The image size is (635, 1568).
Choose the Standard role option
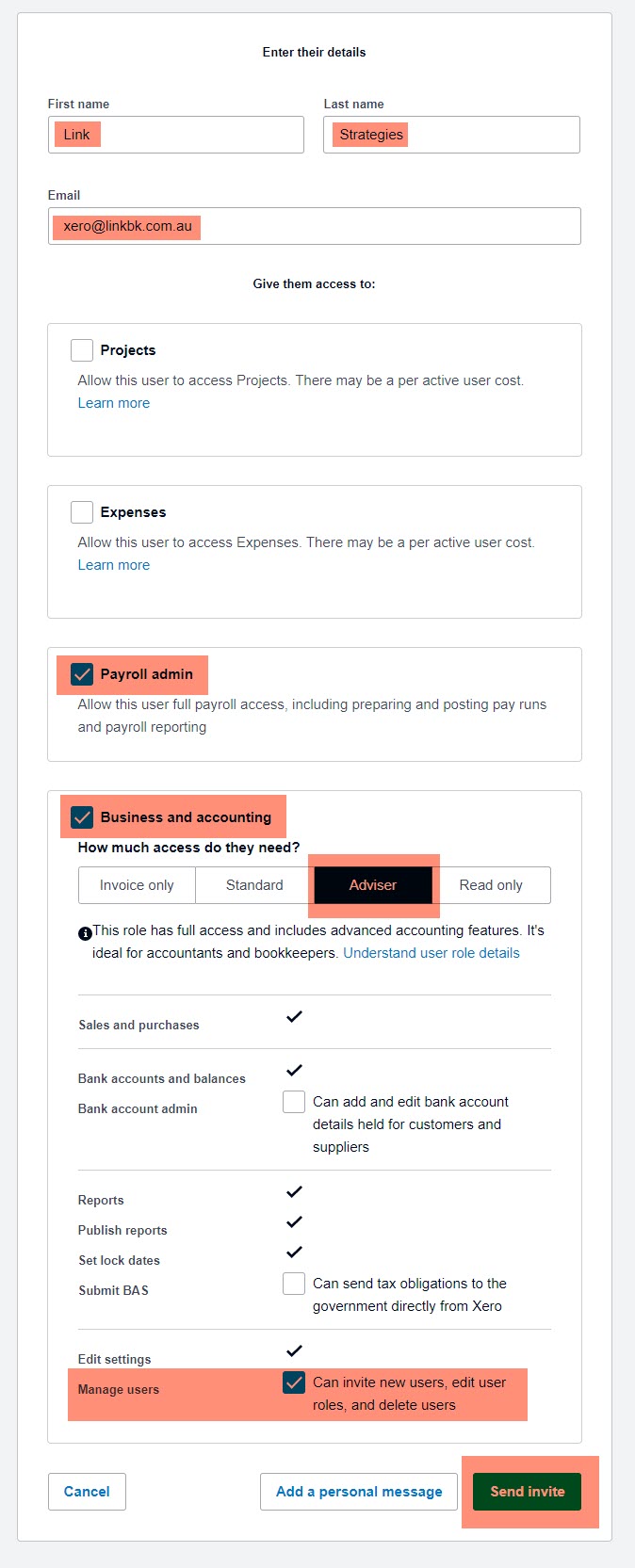tap(254, 885)
